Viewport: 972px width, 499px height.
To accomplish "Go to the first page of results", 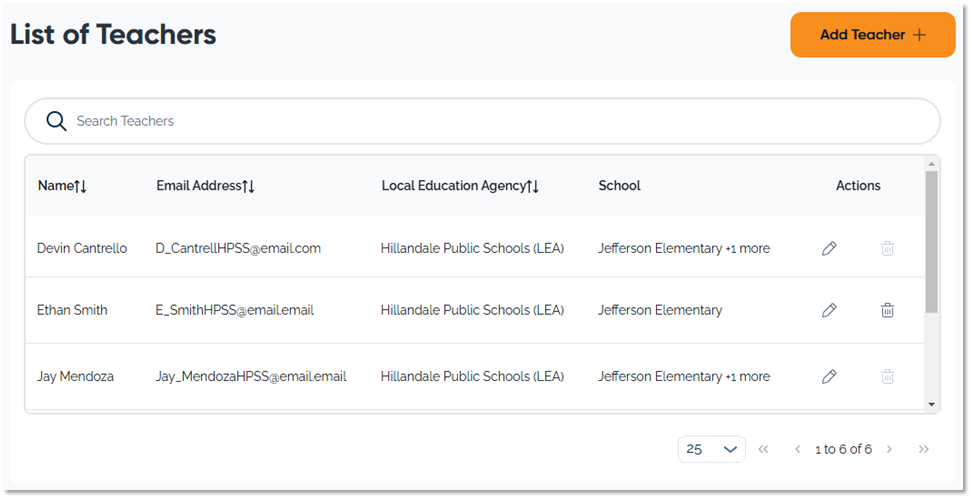I will [x=763, y=449].
